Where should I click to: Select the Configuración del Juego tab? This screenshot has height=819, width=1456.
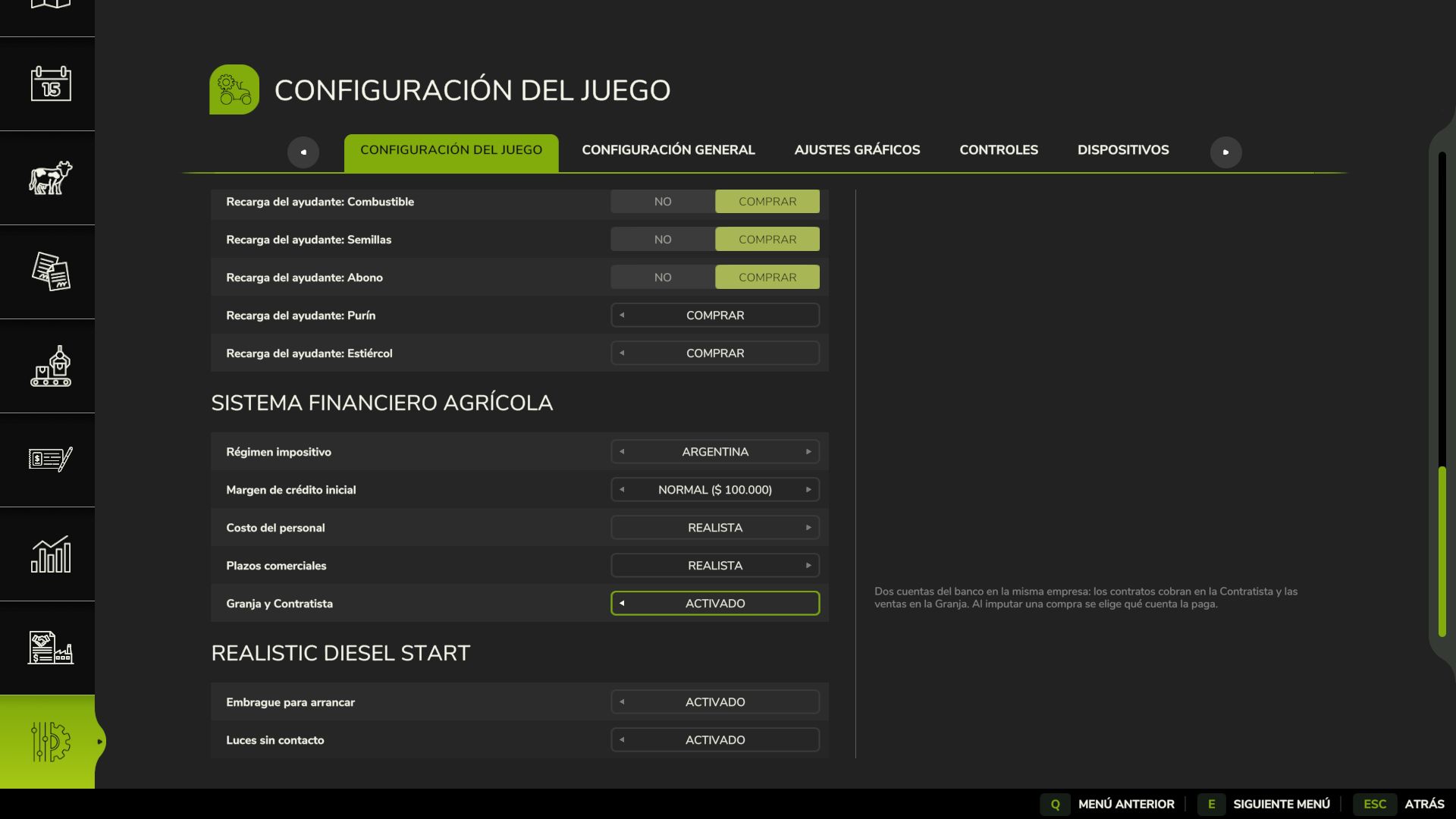451,152
